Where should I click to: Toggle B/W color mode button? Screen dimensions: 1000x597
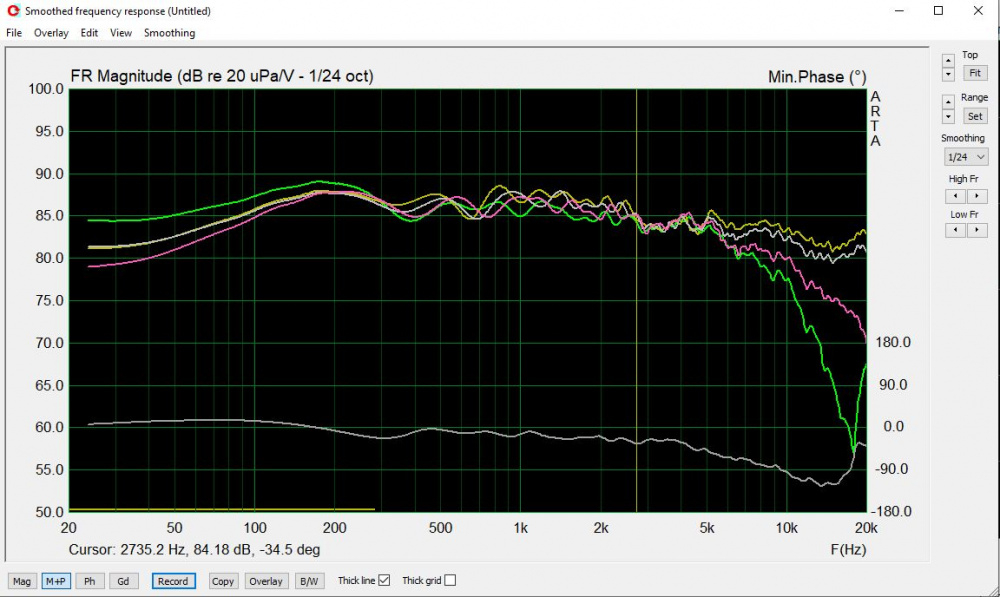pyautogui.click(x=308, y=581)
